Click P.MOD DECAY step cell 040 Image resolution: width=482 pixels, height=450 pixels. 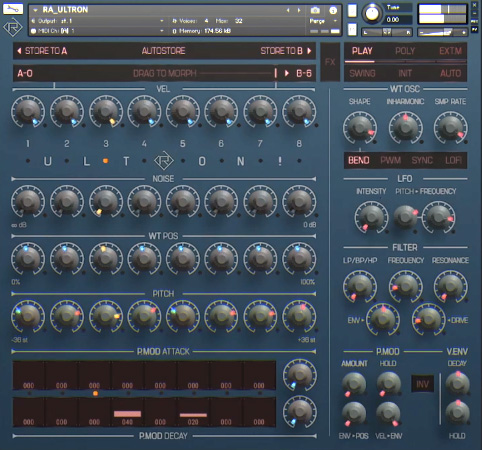127,413
